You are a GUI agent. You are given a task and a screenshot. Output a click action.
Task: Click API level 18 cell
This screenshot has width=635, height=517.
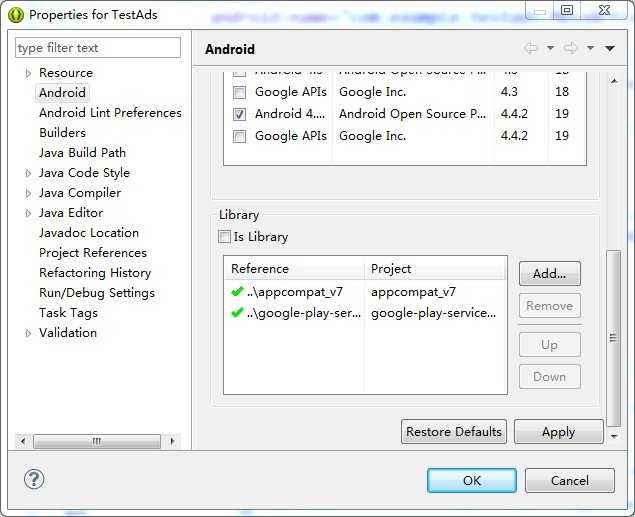[562, 92]
